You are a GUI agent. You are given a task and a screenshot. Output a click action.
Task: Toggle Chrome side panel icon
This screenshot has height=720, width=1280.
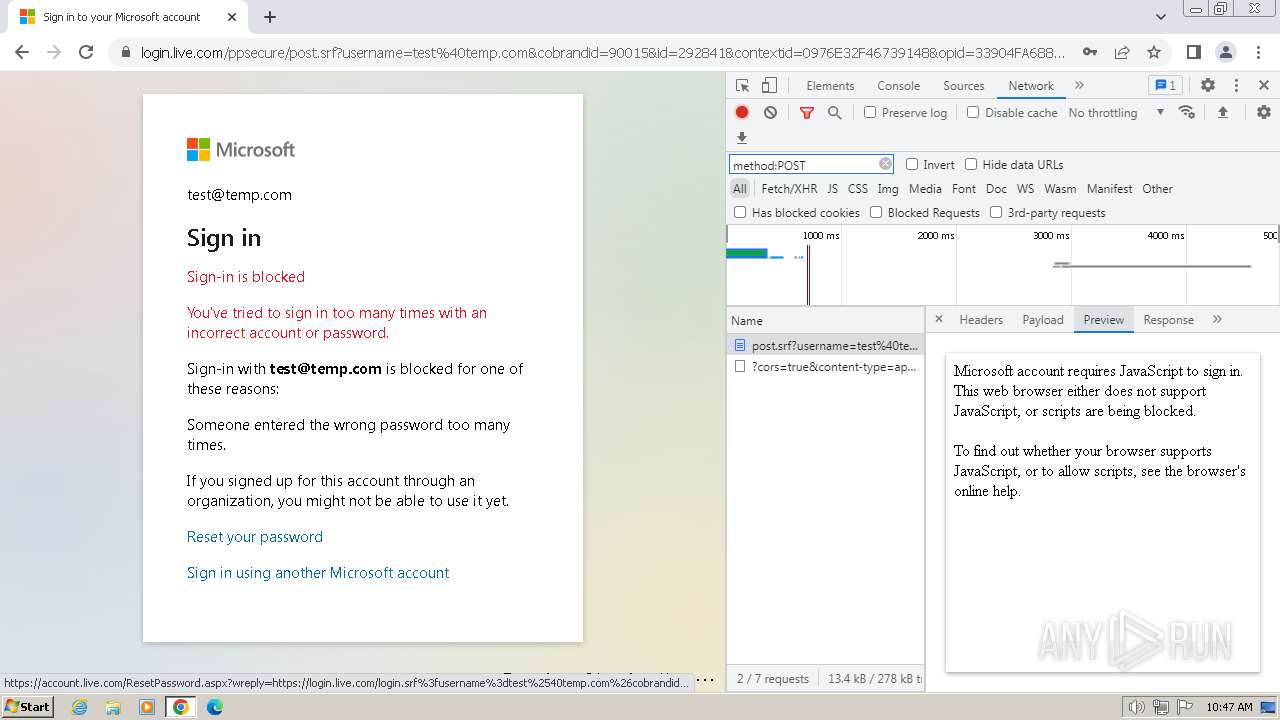[x=1193, y=52]
